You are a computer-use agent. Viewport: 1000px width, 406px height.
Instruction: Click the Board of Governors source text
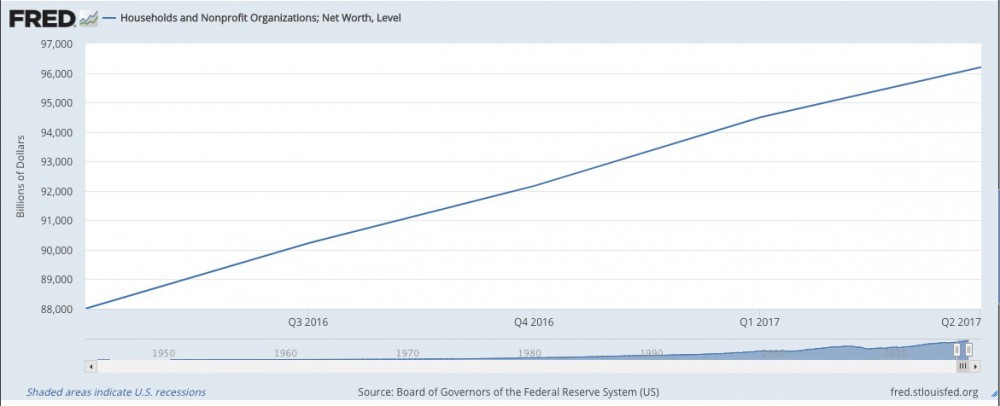click(508, 392)
